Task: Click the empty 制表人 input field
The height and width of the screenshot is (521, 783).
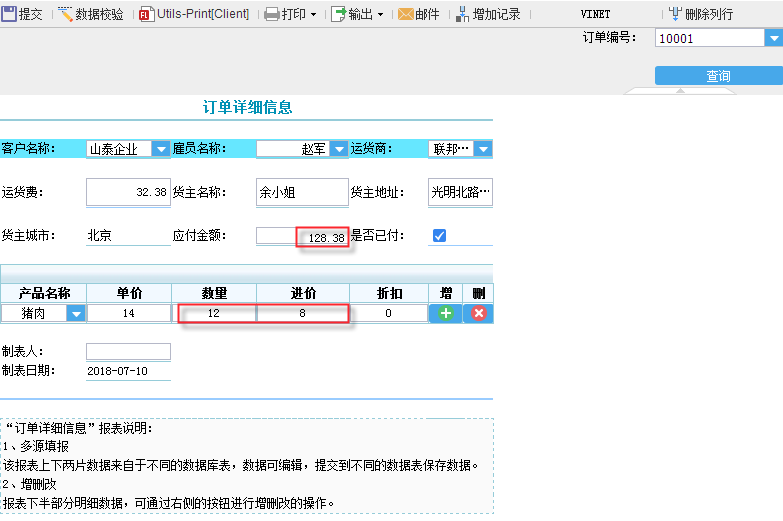Action: (128, 351)
